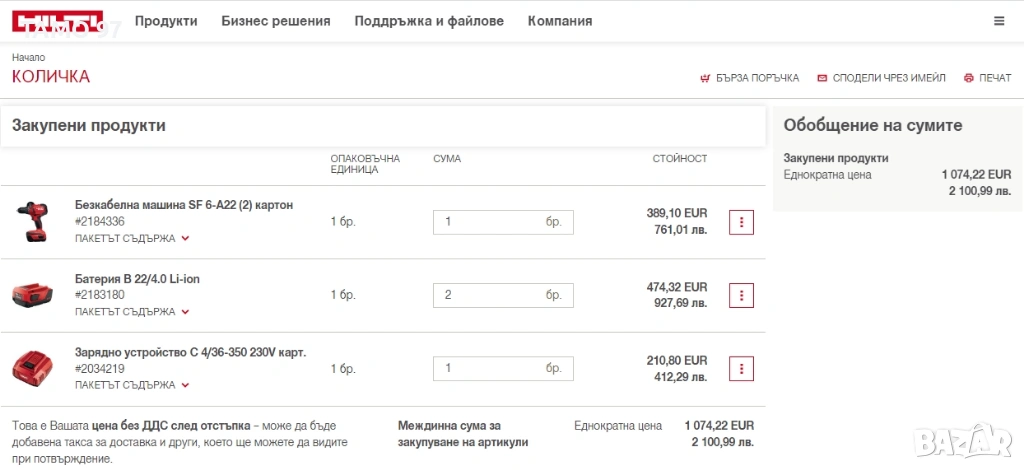Open the Бизнес решения menu
1024x470 pixels.
275,21
